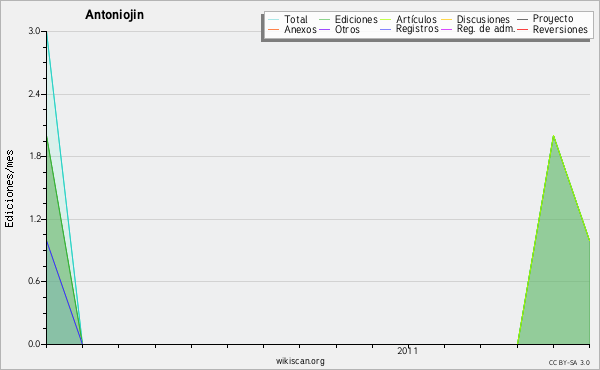The height and width of the screenshot is (370, 600).
Task: Click the red Reversiones legend line swatch
Action: pyautogui.click(x=522, y=29)
